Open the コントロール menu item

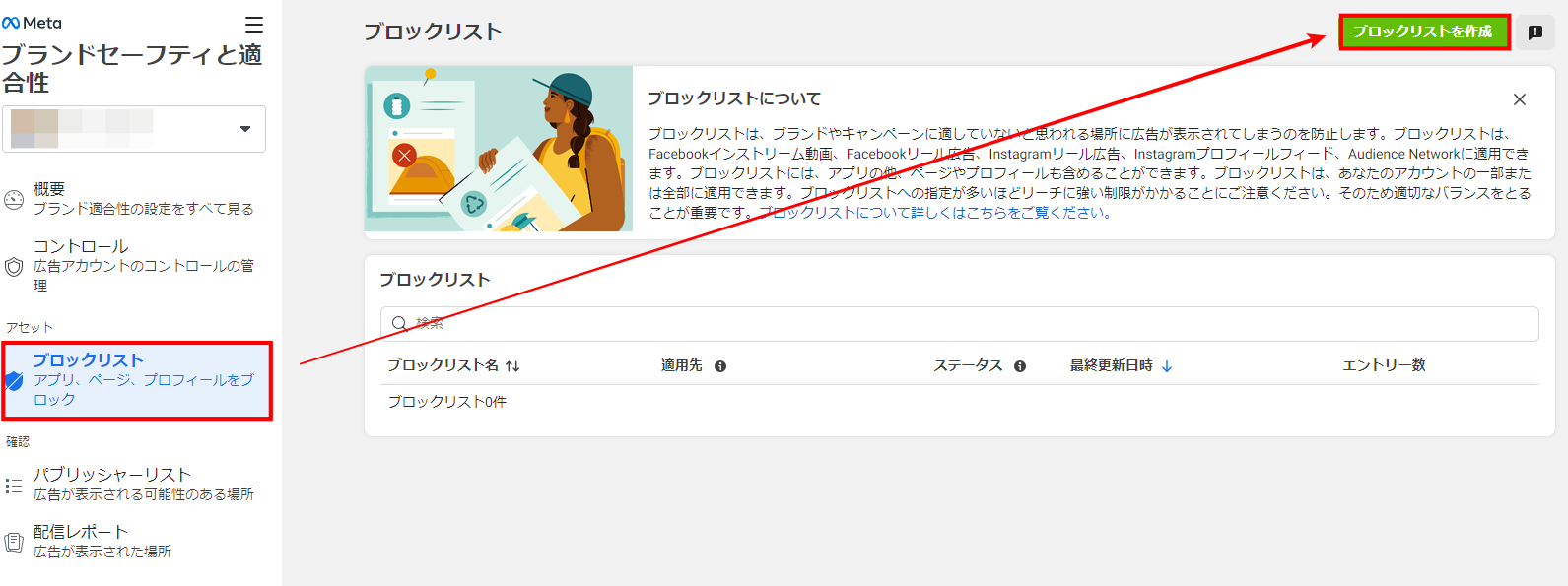point(141,265)
